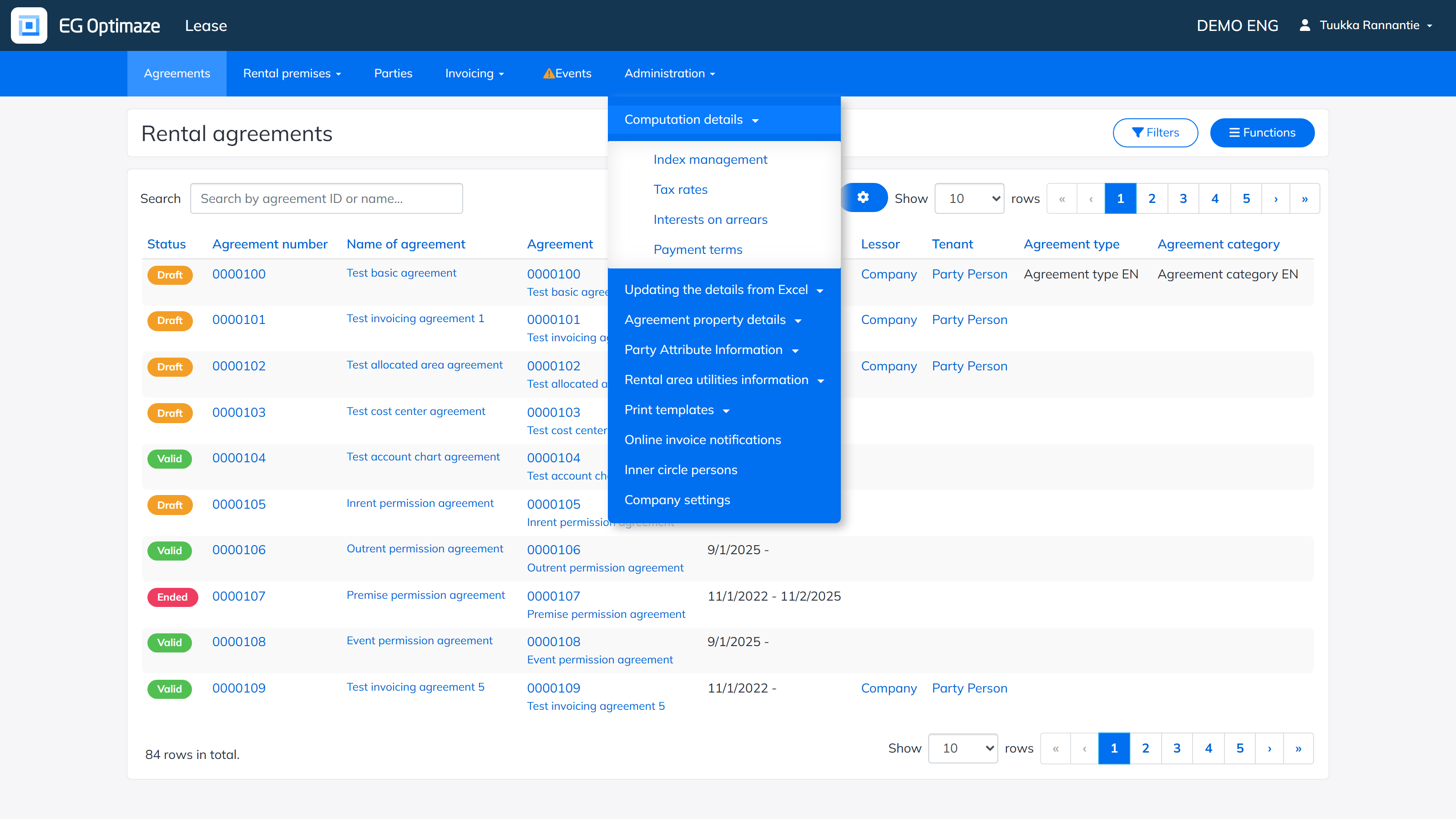1456x819 pixels.
Task: Open agreement number 0000107 link
Action: (238, 597)
